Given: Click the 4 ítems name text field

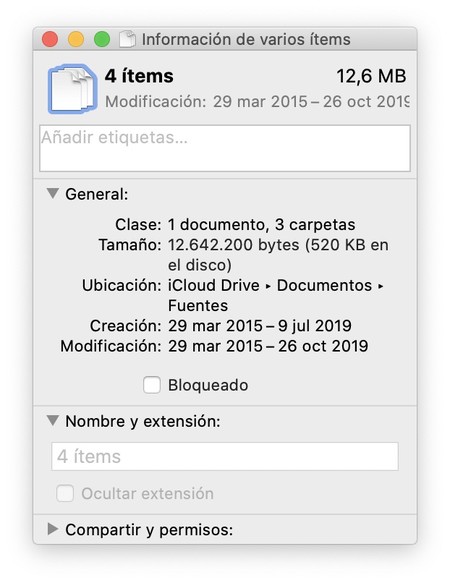Looking at the screenshot, I should point(225,456).
